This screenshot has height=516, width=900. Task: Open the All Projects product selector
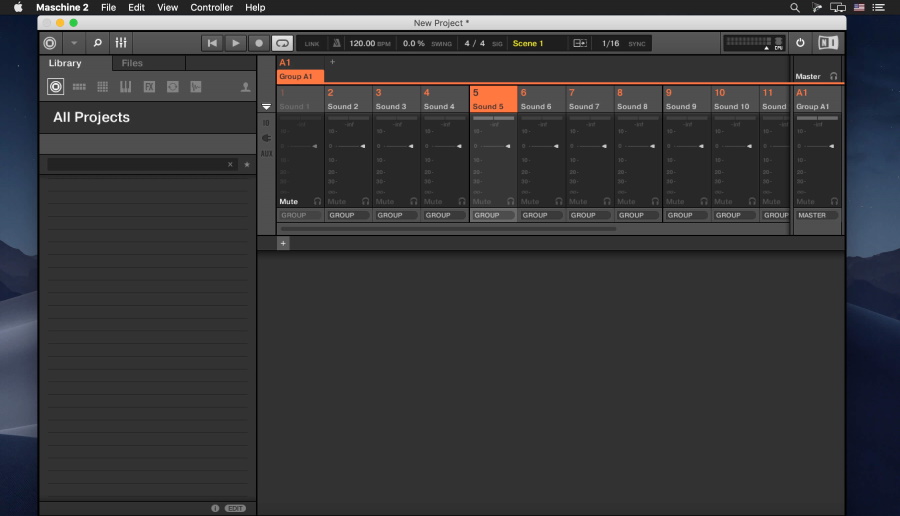tap(148, 117)
